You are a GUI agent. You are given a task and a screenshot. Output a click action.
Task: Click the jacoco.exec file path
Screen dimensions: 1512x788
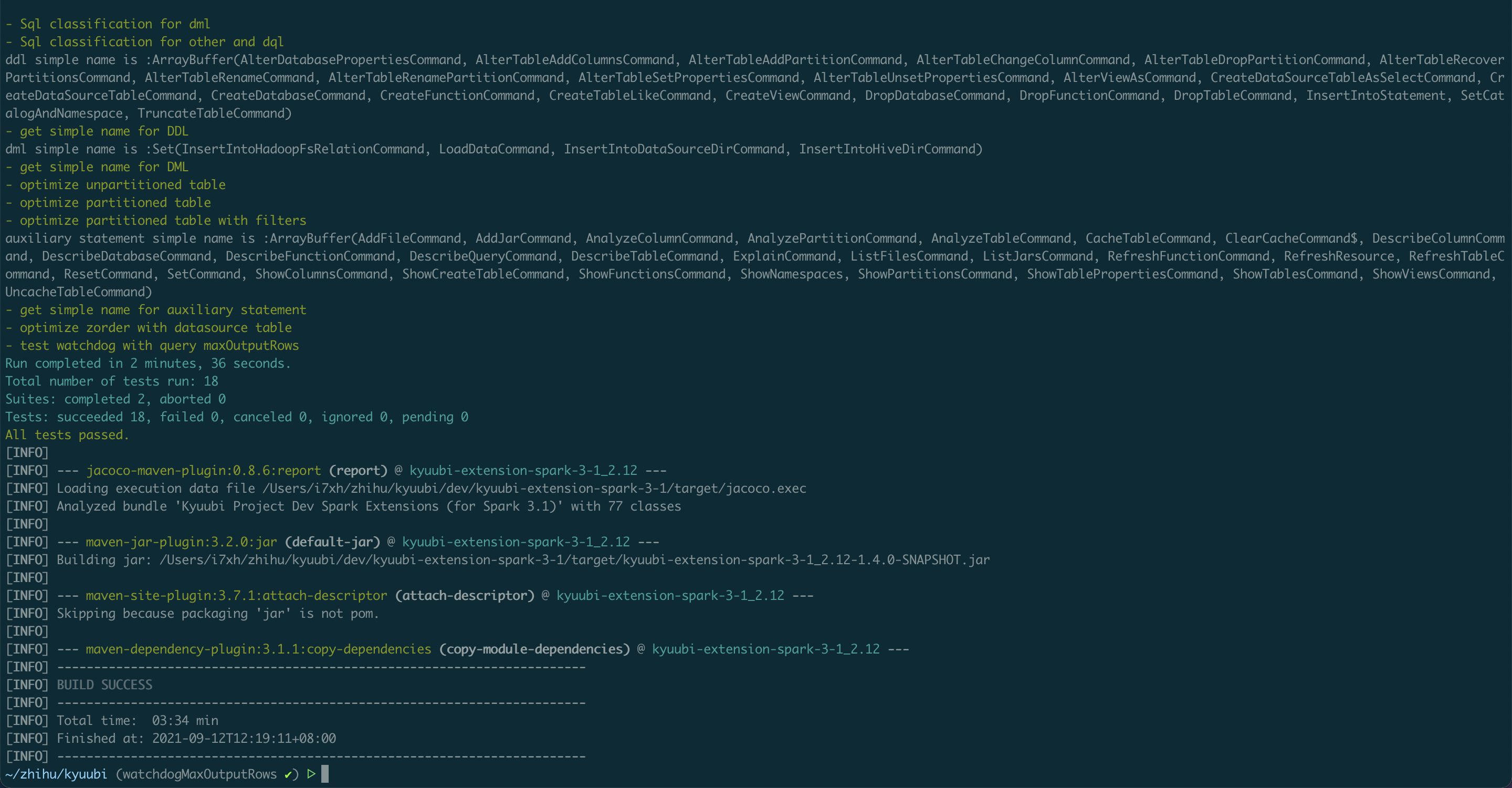click(x=534, y=488)
